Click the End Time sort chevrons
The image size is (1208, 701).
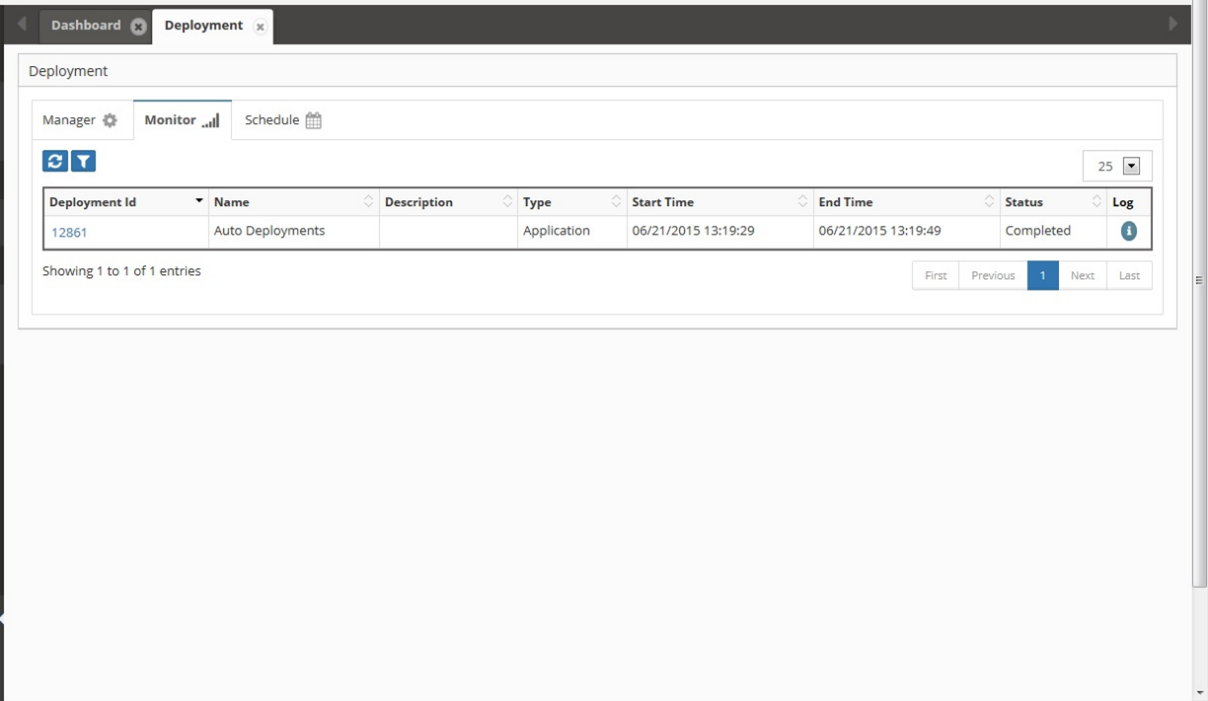tap(989, 200)
